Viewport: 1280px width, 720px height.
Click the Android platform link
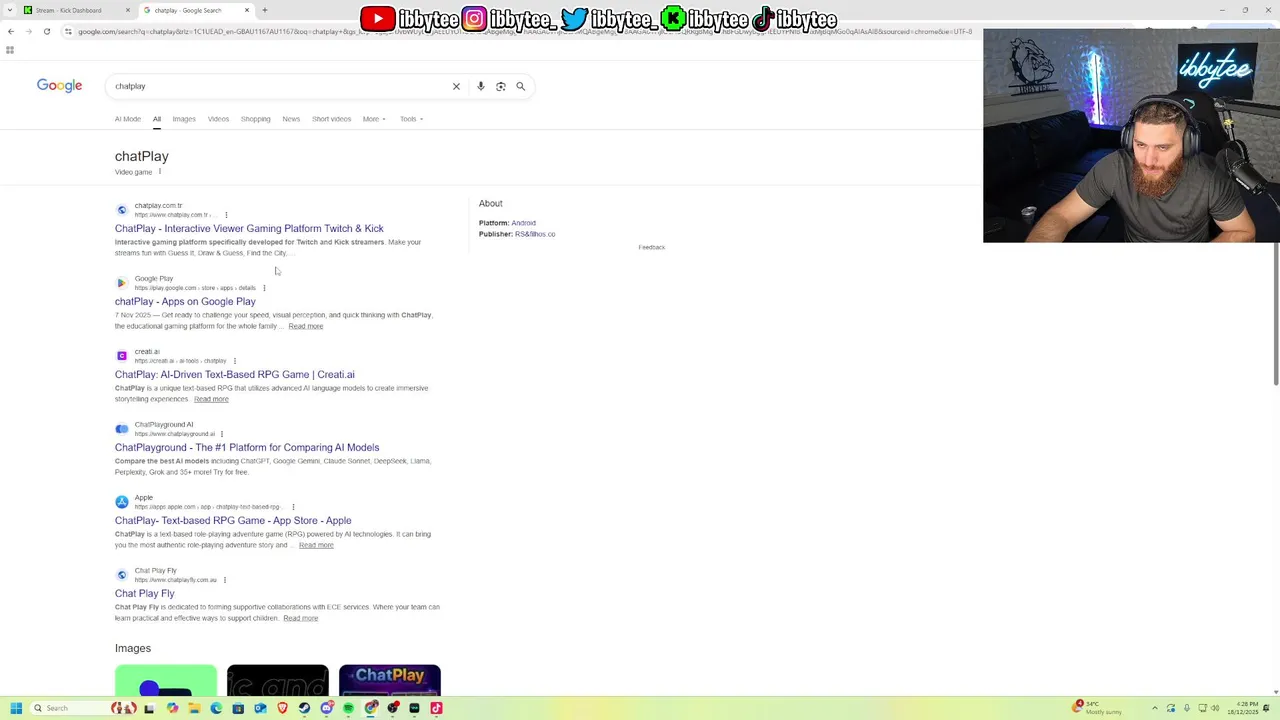[x=523, y=223]
